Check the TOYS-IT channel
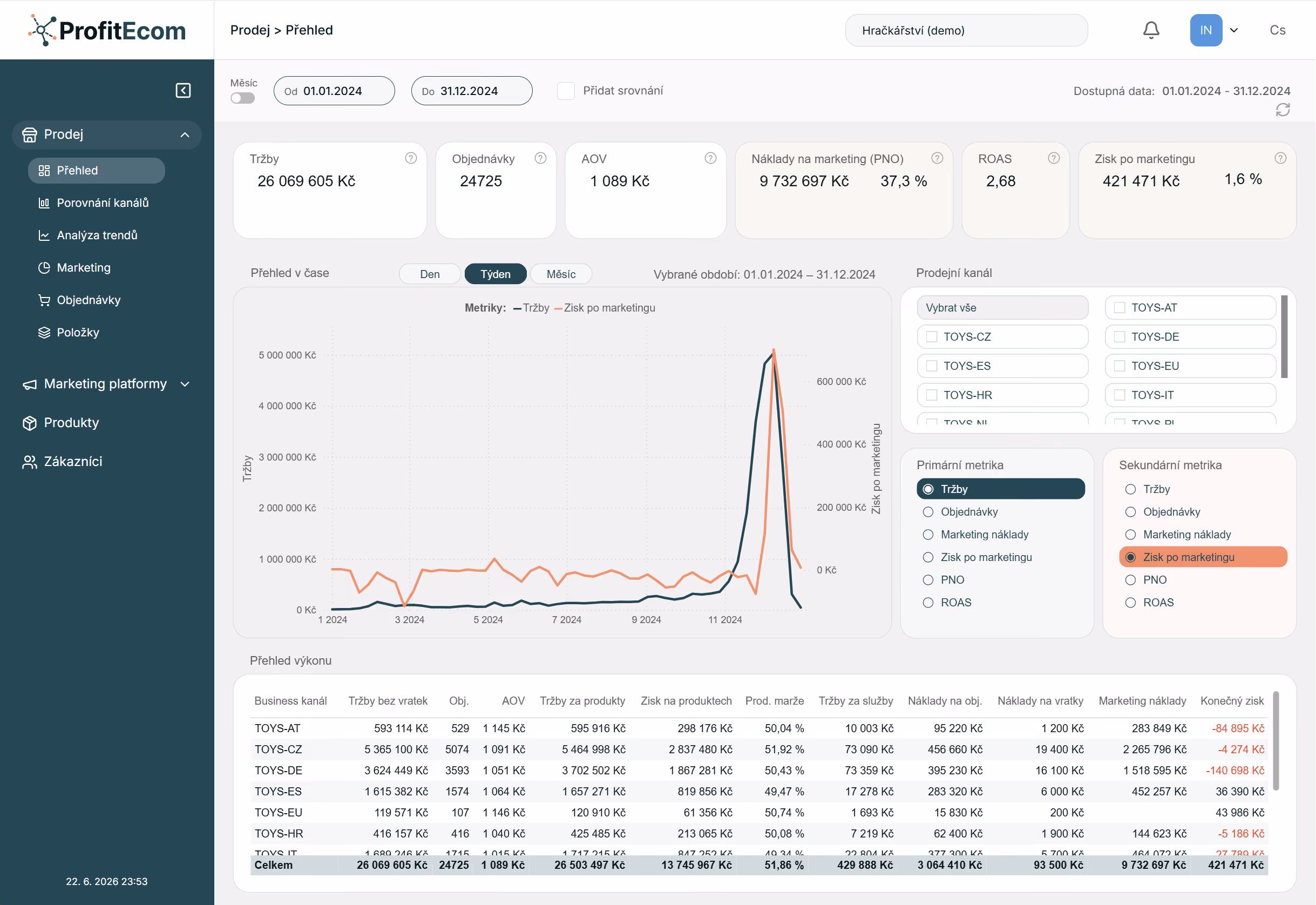Screen dimensions: 1316x905 click(1120, 395)
